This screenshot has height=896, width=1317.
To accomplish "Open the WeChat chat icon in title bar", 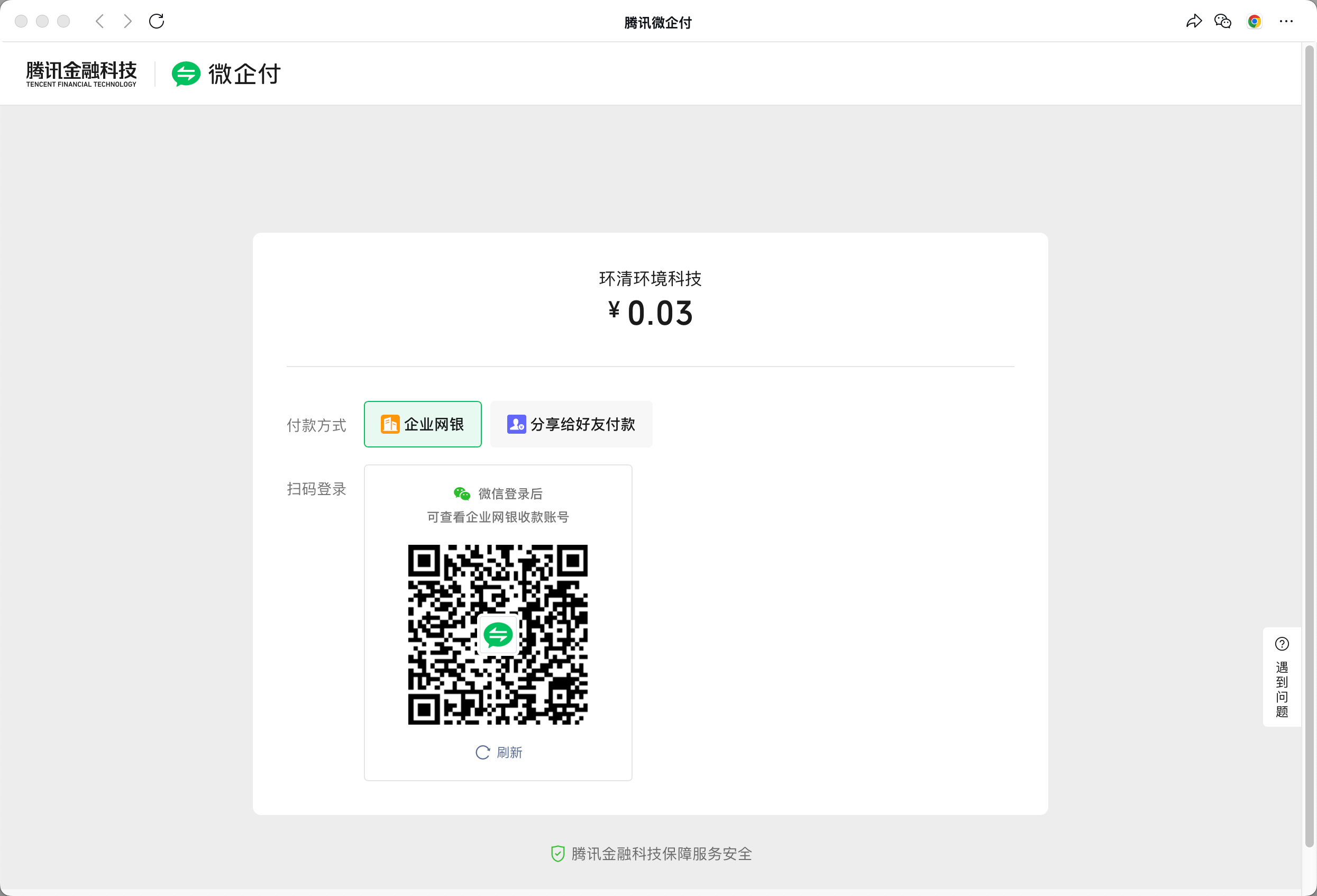I will [1223, 22].
